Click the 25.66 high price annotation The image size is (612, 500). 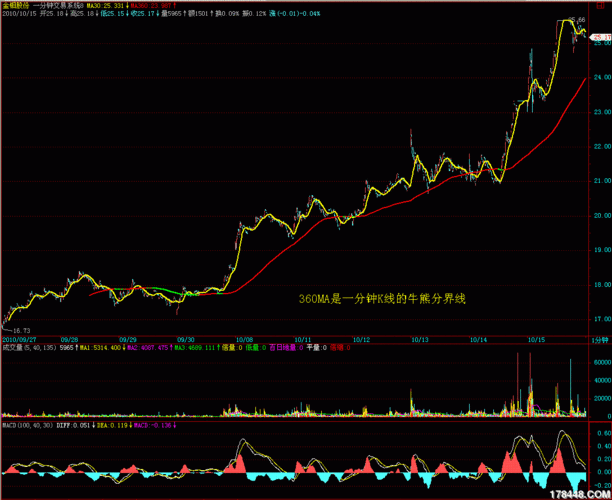pos(576,20)
